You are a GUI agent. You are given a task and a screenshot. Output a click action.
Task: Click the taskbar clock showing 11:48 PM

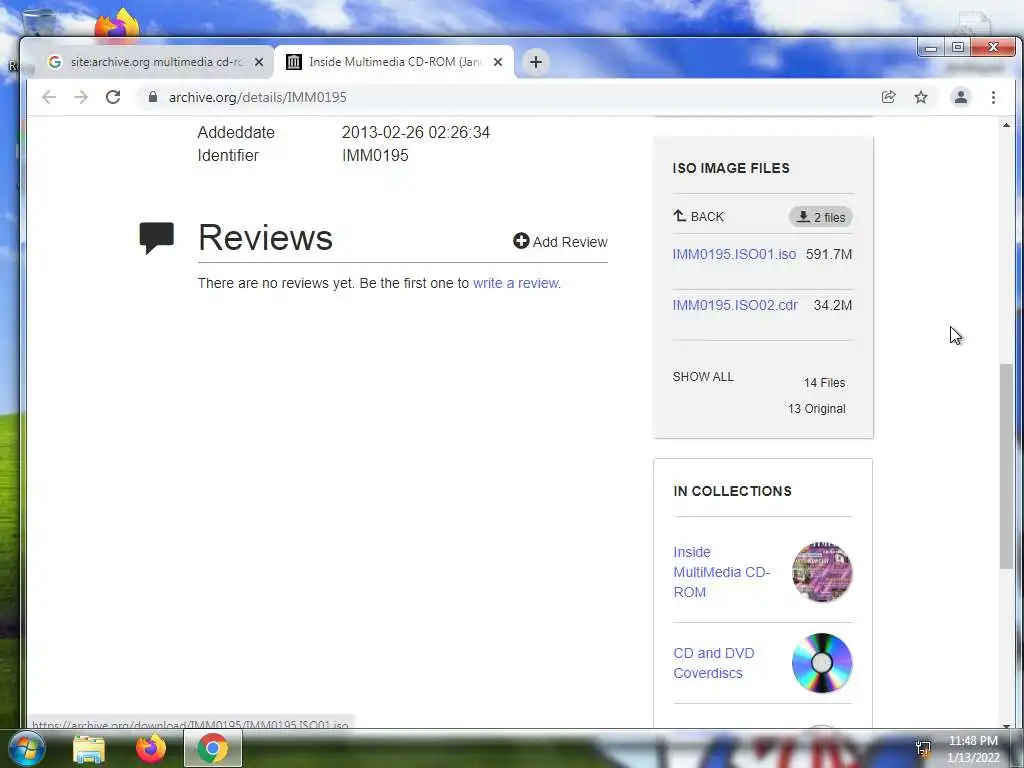click(973, 749)
